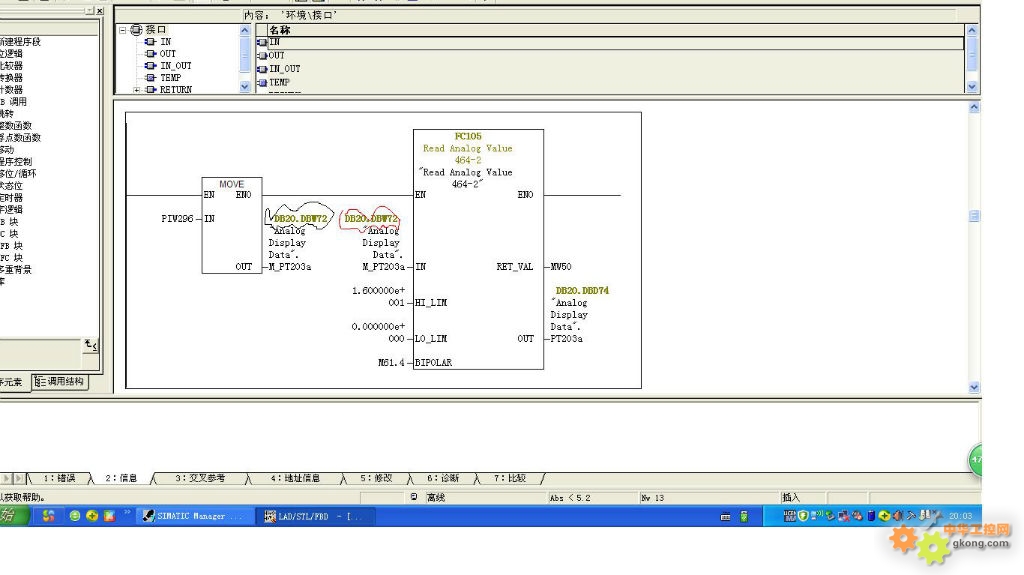
Task: Click the system tray clock 20:03
Action: point(960,516)
